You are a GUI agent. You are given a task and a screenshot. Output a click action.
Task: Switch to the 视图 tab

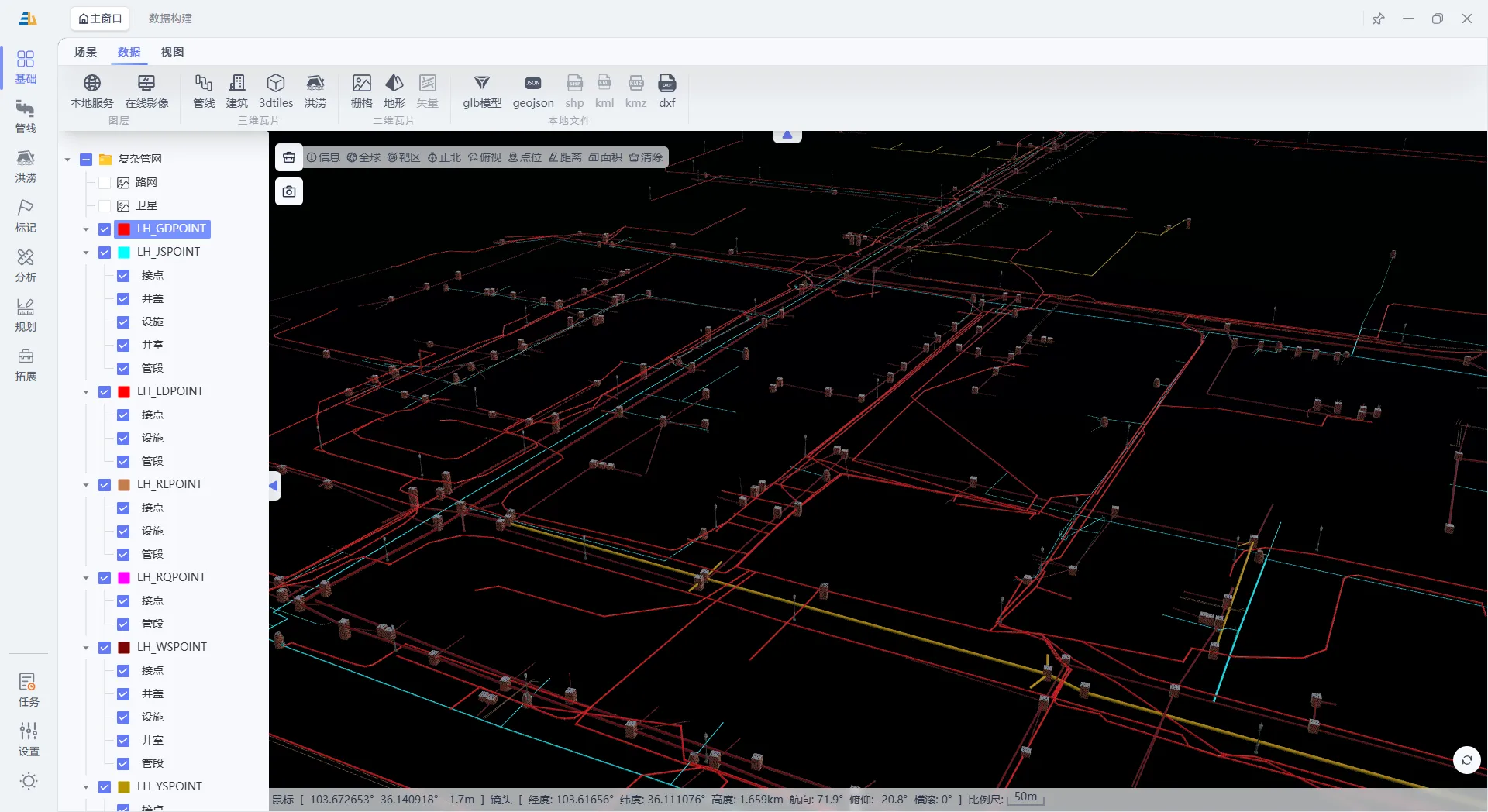pyautogui.click(x=172, y=52)
